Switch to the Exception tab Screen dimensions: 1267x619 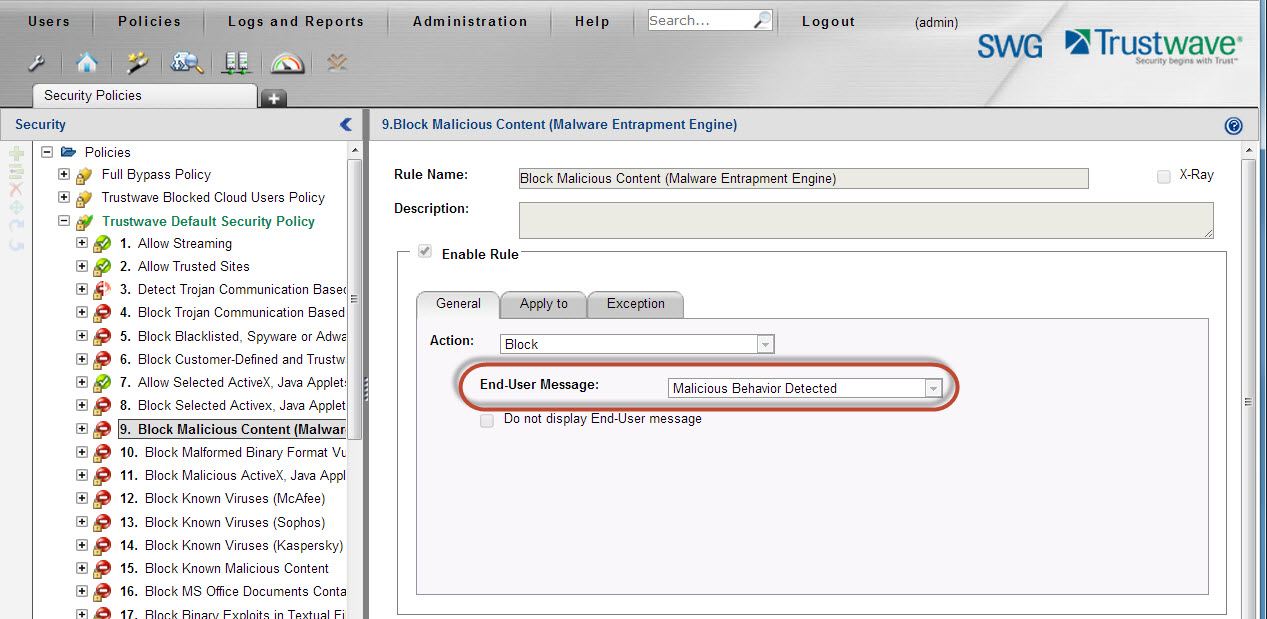pyautogui.click(x=635, y=304)
